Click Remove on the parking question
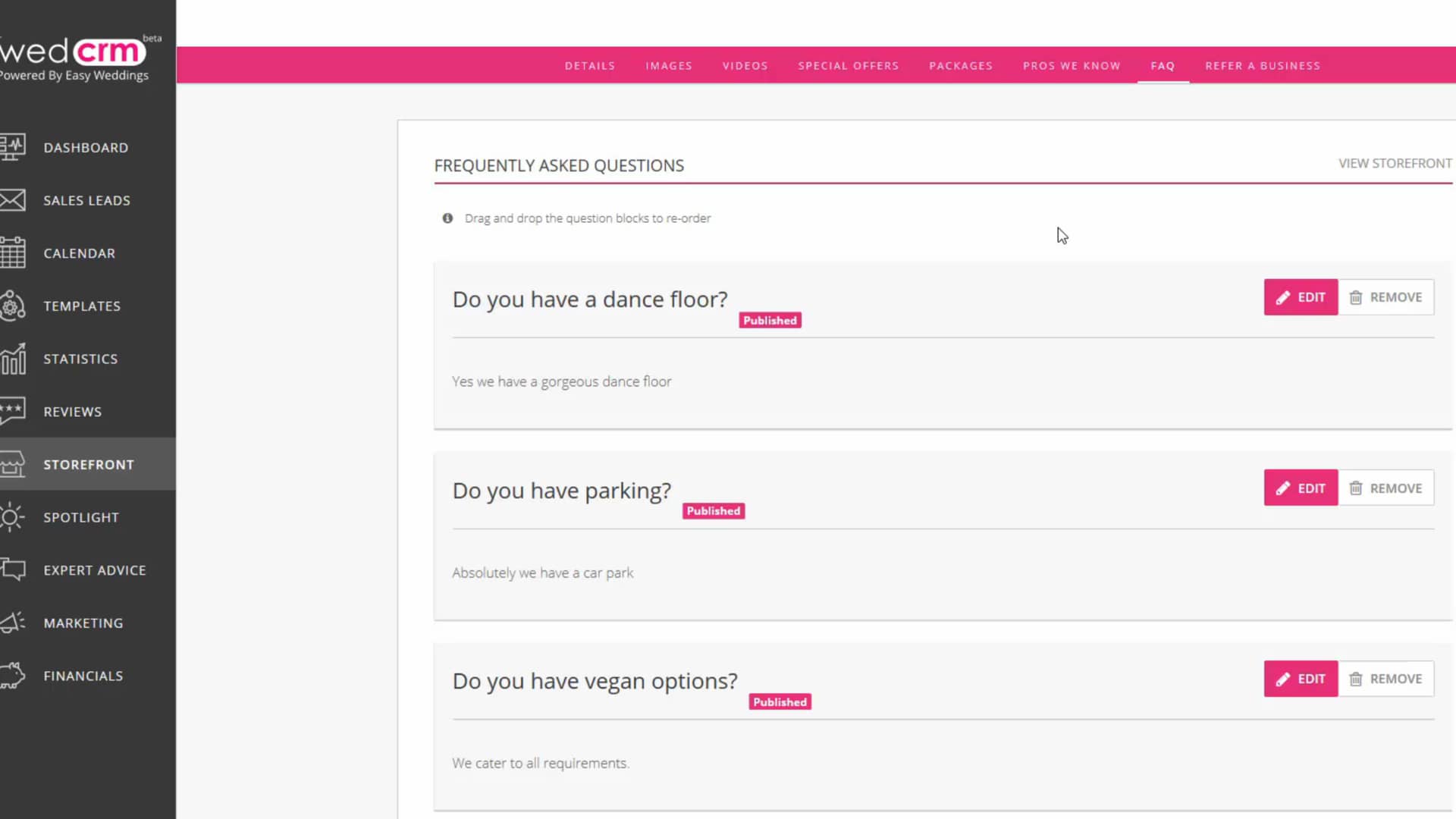The width and height of the screenshot is (1456, 819). [1386, 488]
